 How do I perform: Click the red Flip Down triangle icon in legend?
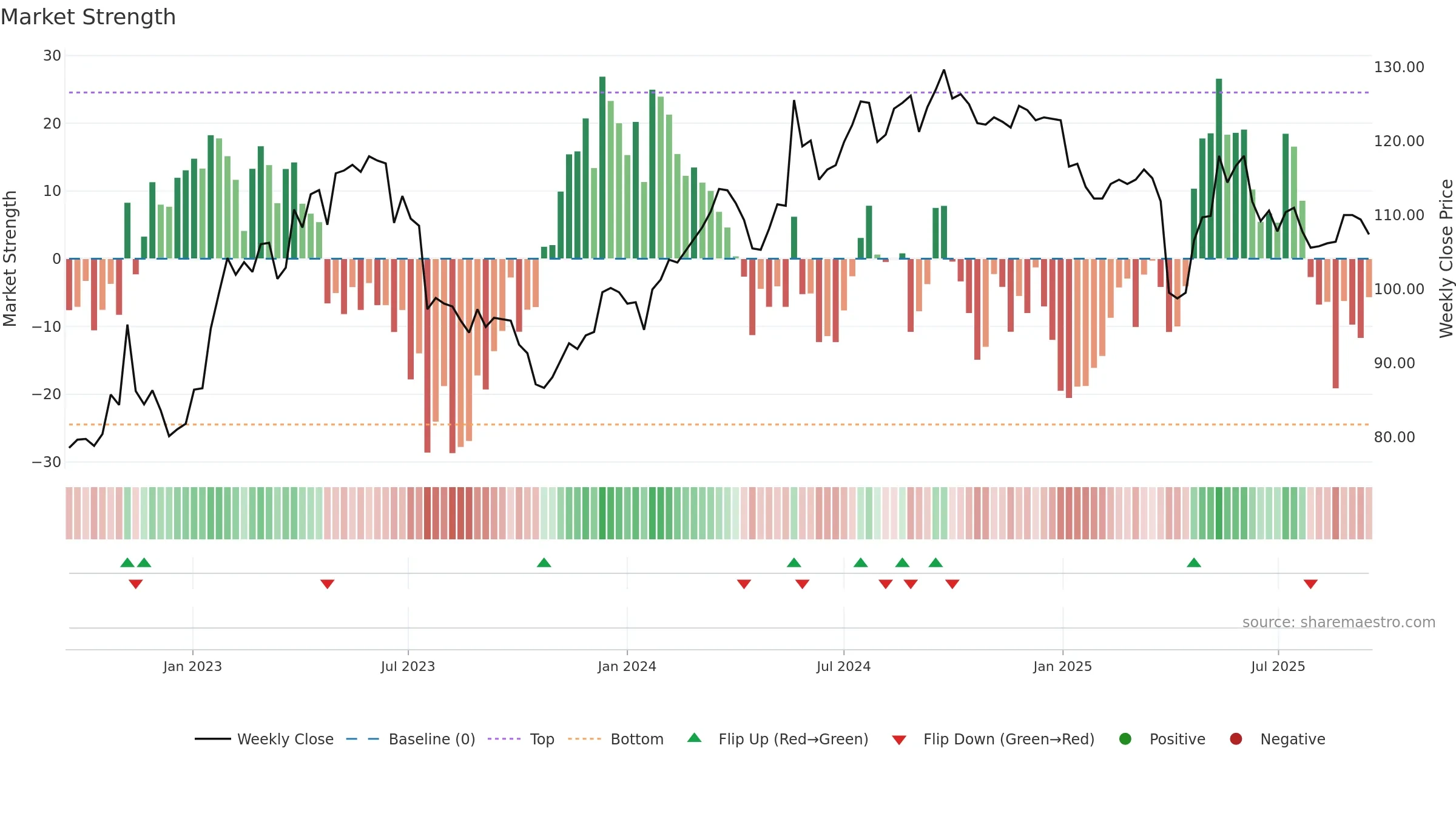(x=899, y=740)
